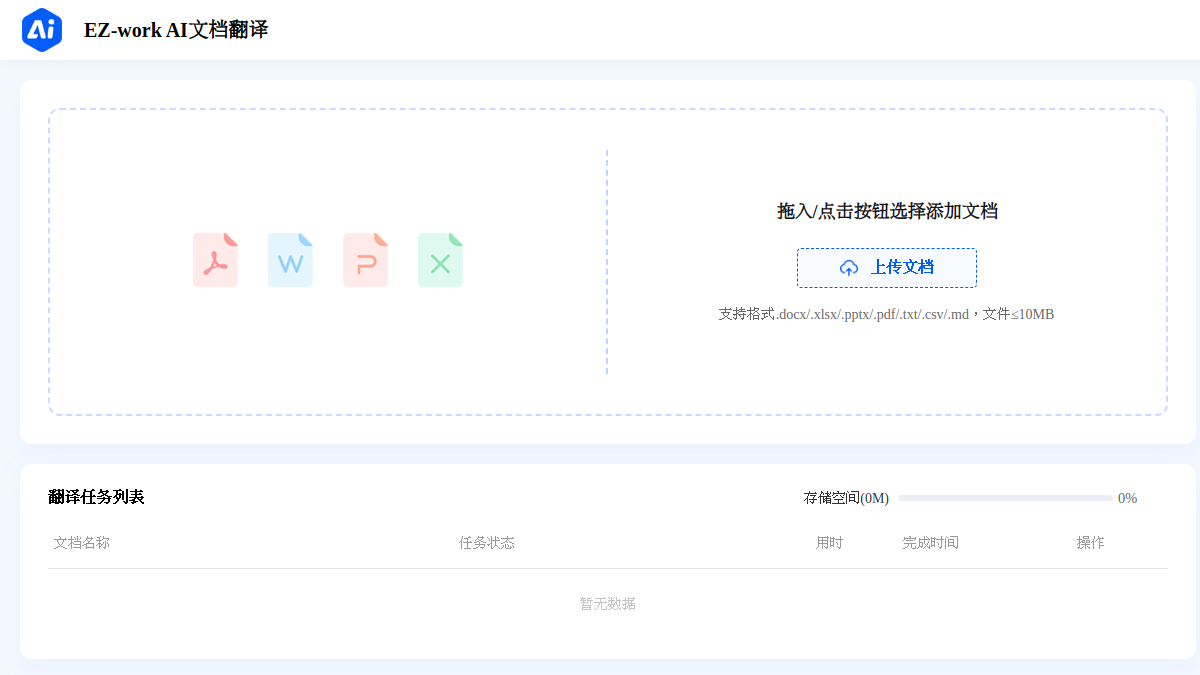The image size is (1200, 675).
Task: Click the supported formats hint text
Action: 886,314
